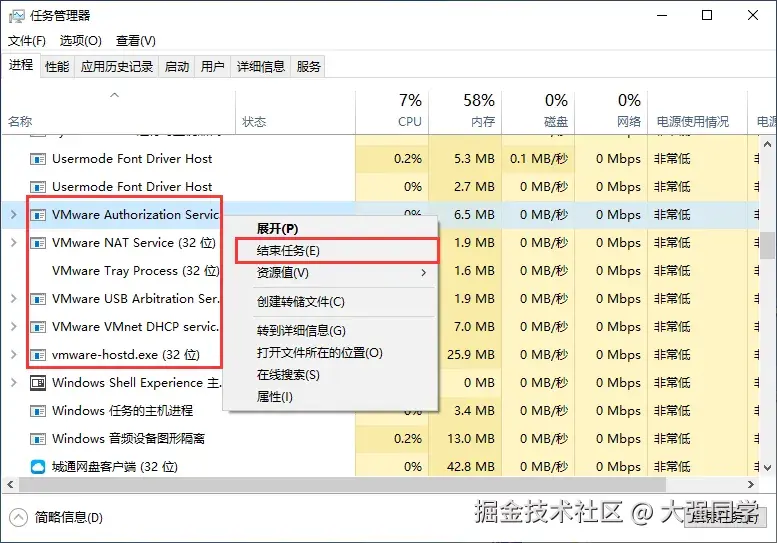Click the vmware-hostd.exe process icon
The height and width of the screenshot is (543, 777).
[38, 355]
